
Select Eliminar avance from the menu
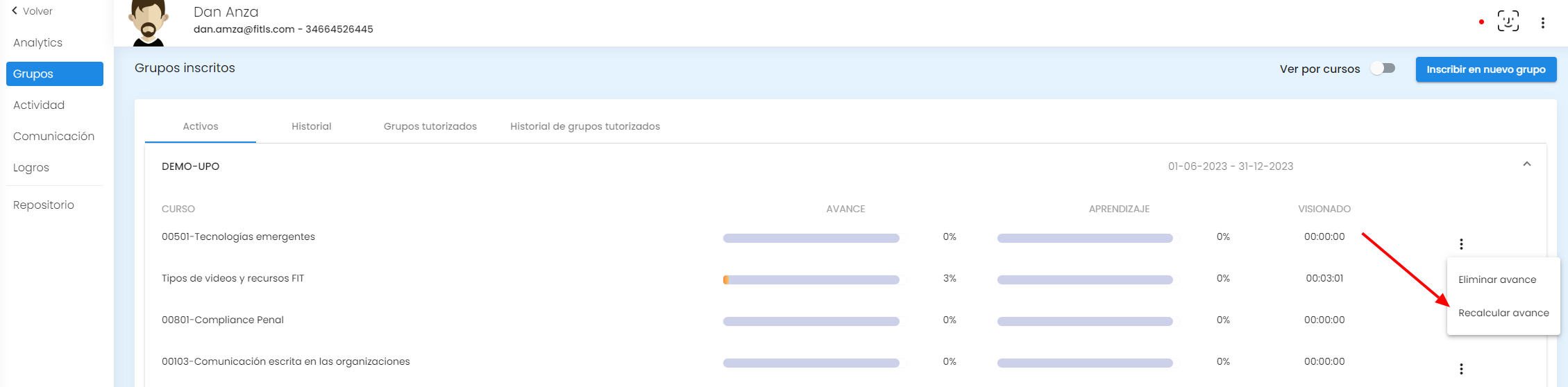(x=1497, y=279)
